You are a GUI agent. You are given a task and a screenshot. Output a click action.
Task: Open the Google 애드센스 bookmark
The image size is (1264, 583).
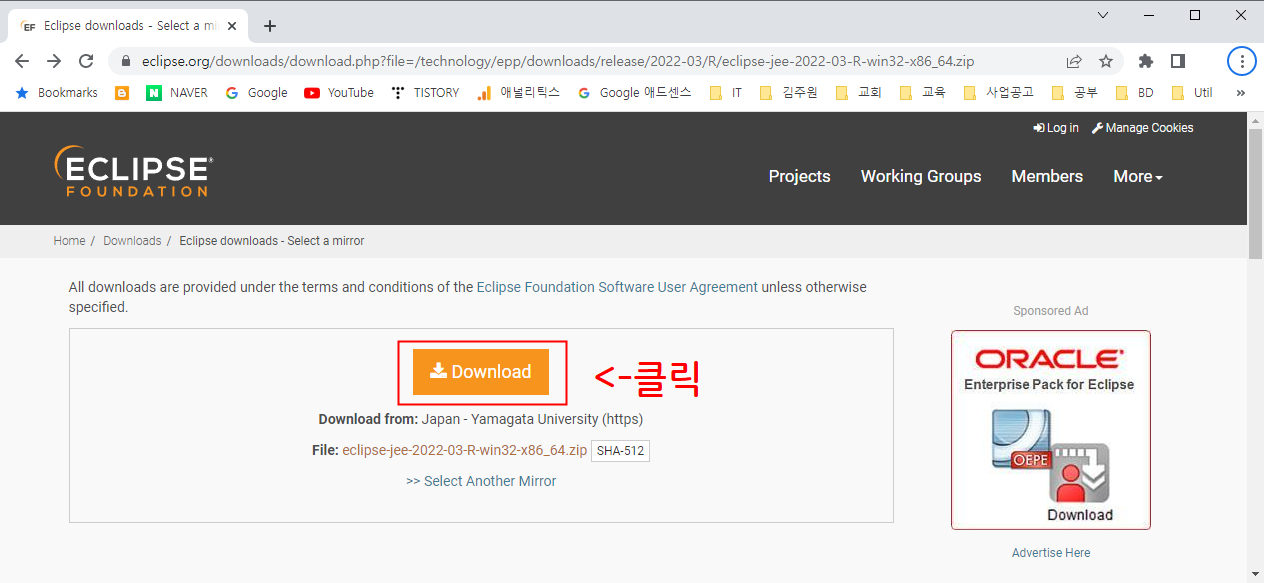pyautogui.click(x=634, y=92)
